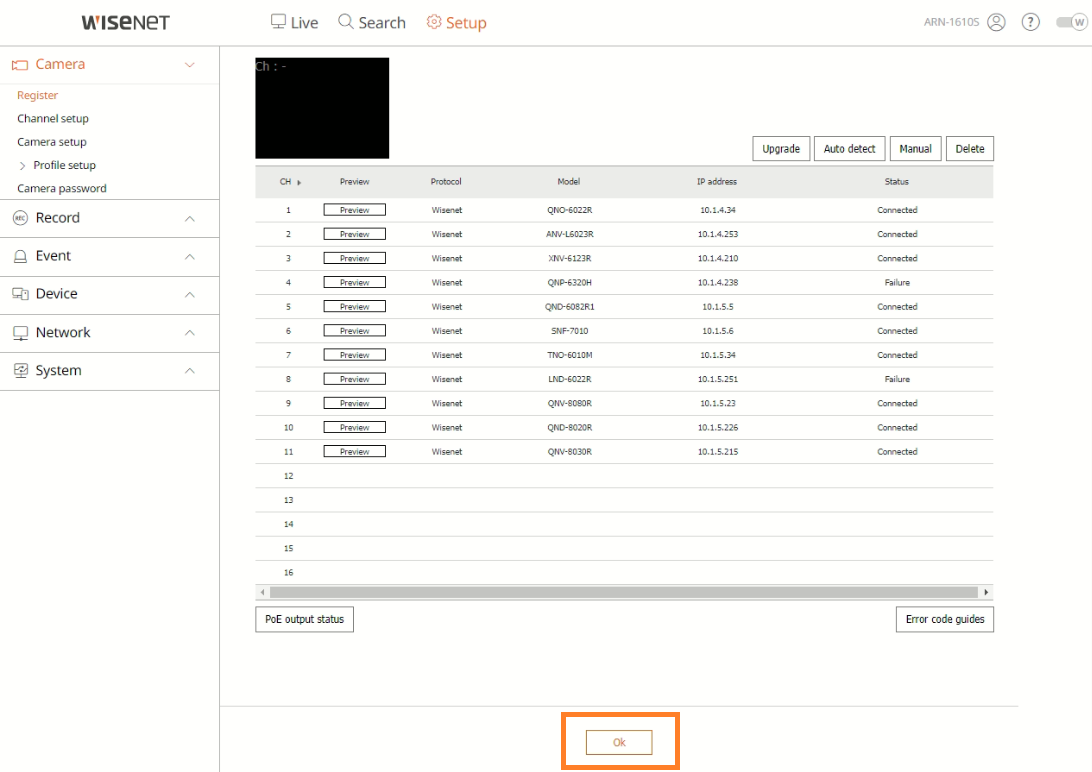Click the Record REC icon
1092x772 pixels.
(20, 218)
